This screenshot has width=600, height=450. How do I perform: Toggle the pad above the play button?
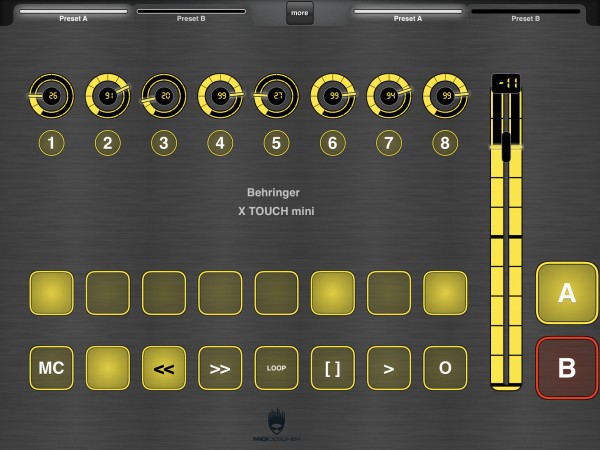point(389,293)
